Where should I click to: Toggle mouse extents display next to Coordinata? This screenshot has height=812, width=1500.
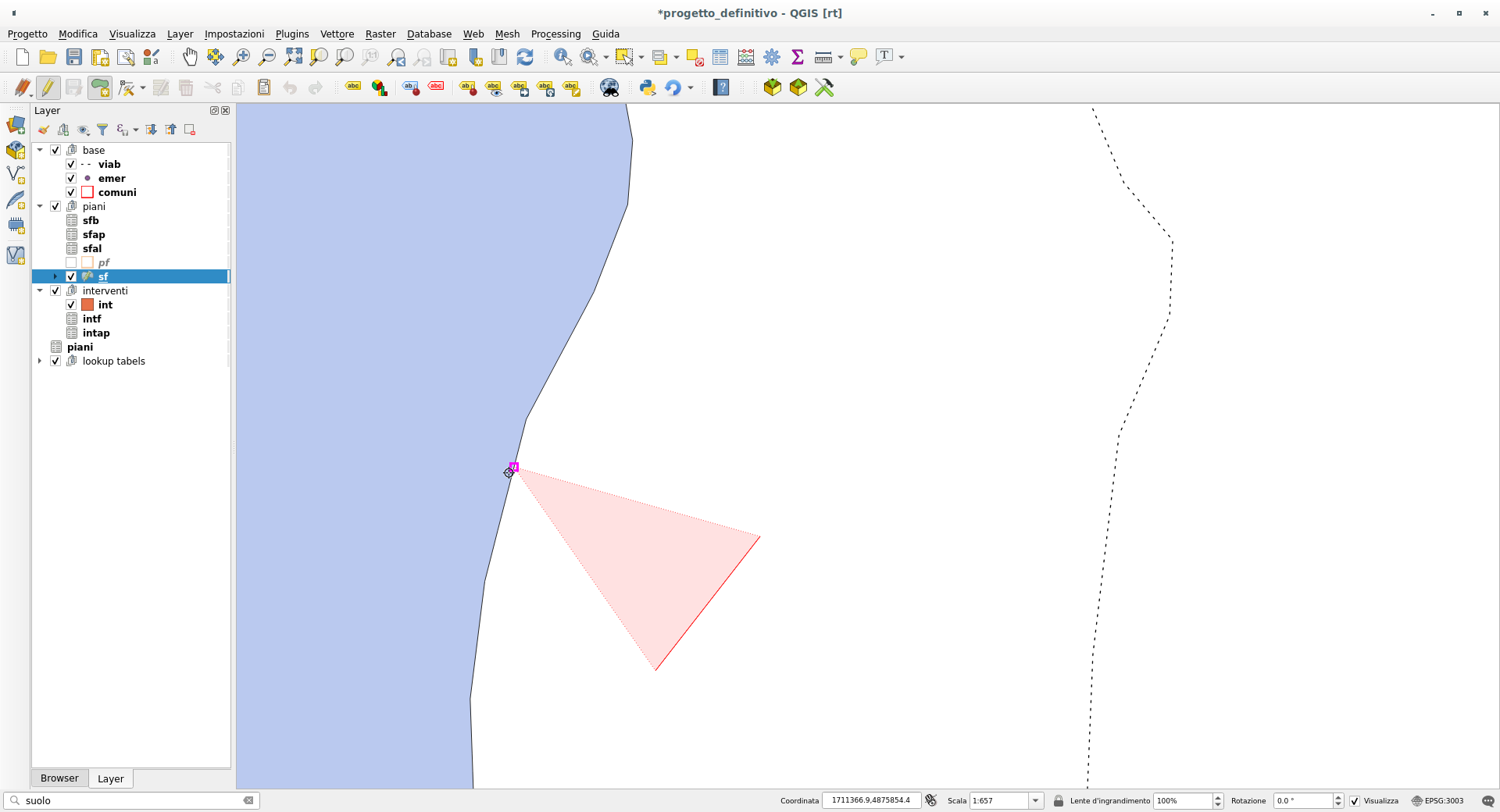tap(930, 800)
